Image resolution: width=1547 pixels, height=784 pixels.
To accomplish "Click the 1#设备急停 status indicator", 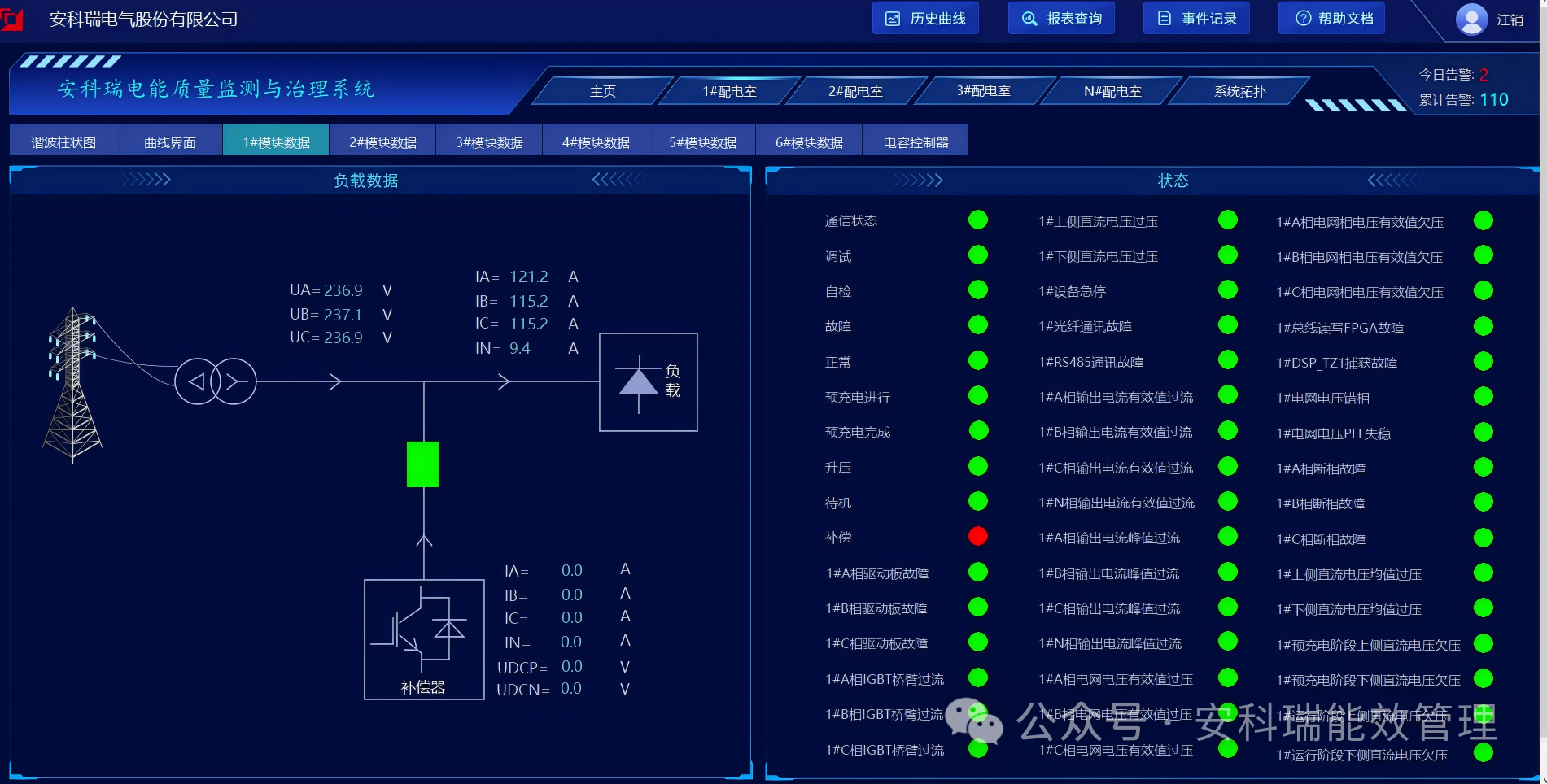I will [x=1228, y=290].
